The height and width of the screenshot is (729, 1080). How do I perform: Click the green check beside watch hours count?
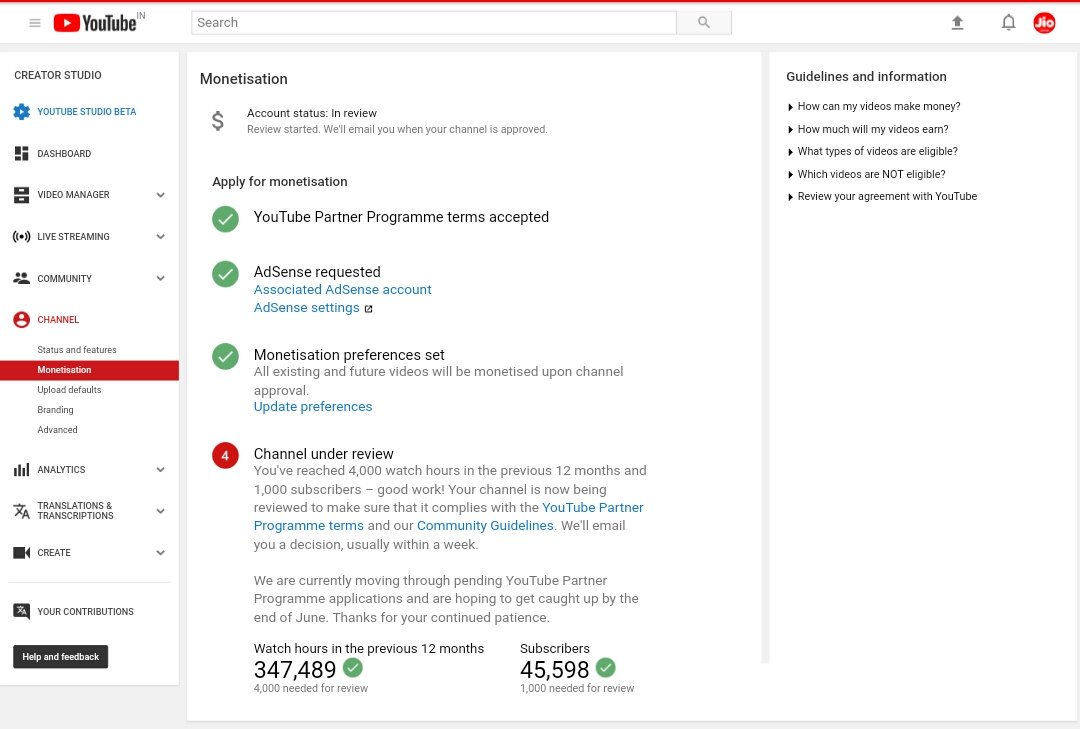[353, 668]
